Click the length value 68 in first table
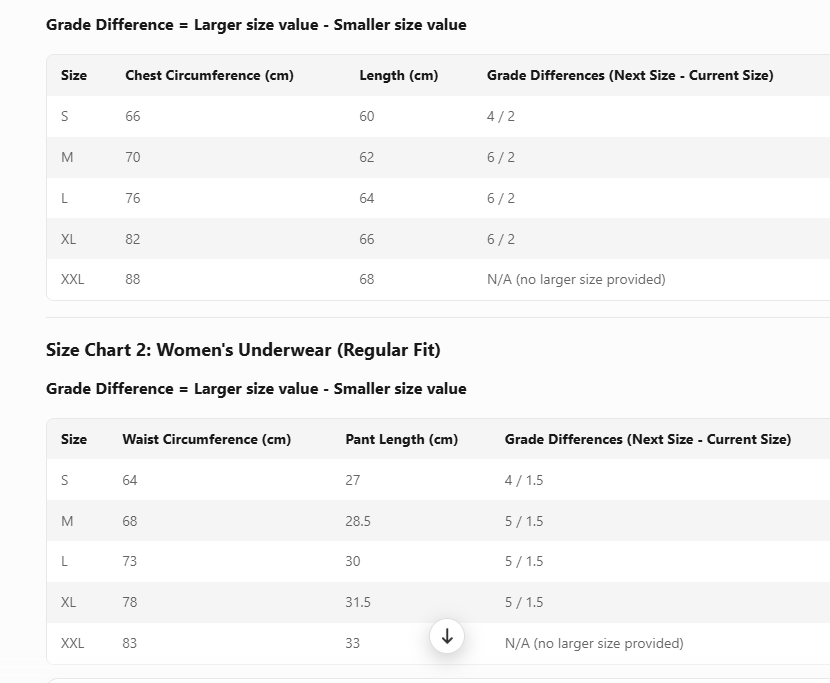 367,279
